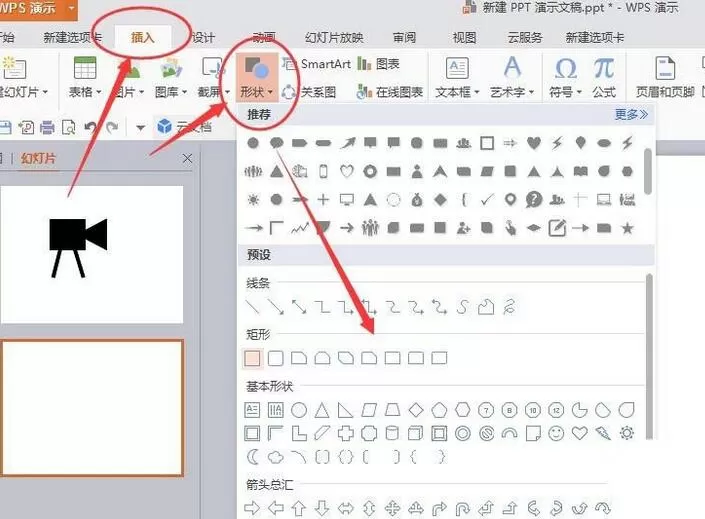Choose the rounded rectangle in 矩形
The height and width of the screenshot is (519, 705).
pos(276,358)
